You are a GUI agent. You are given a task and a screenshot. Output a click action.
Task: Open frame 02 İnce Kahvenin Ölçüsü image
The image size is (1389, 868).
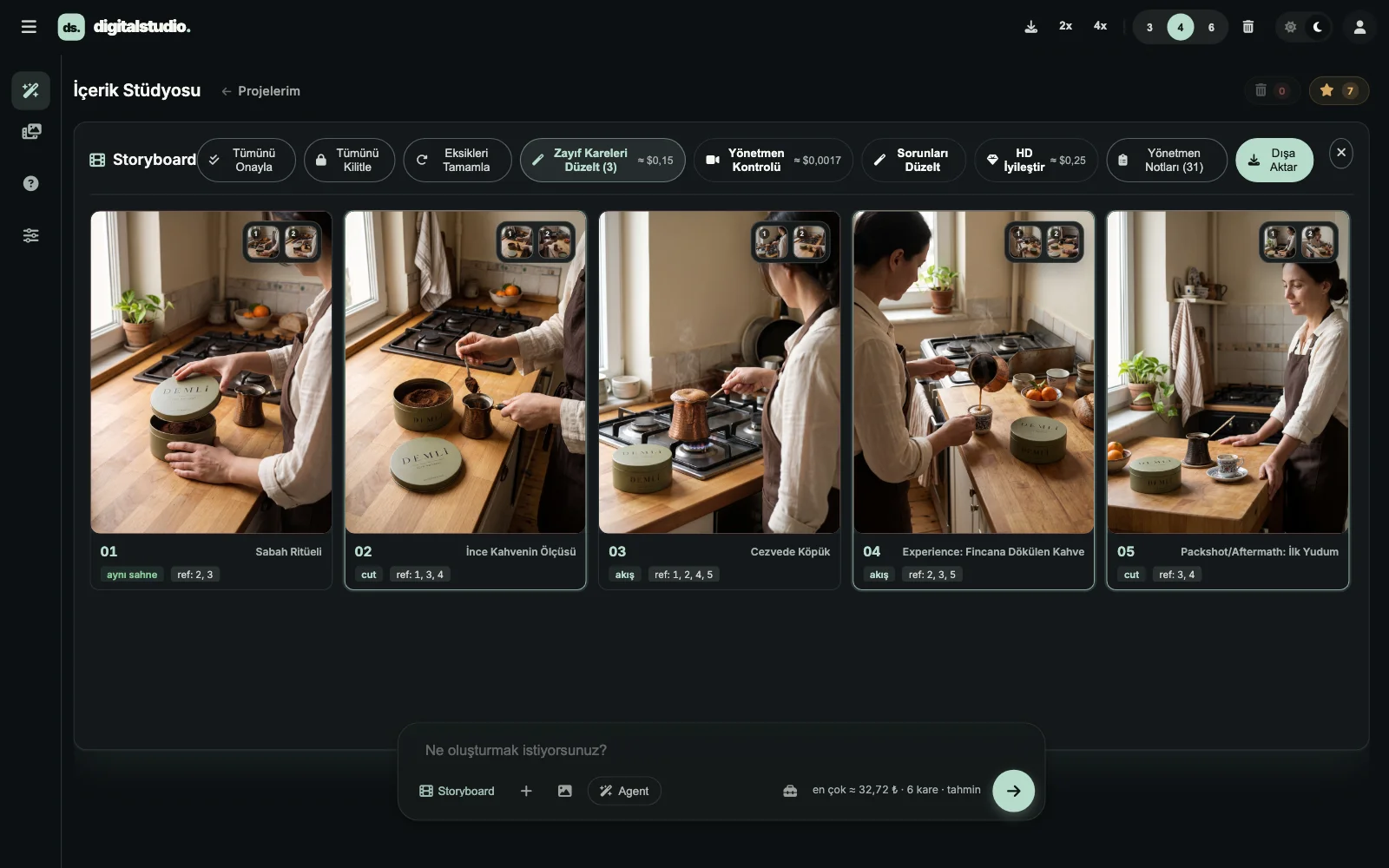pos(465,372)
